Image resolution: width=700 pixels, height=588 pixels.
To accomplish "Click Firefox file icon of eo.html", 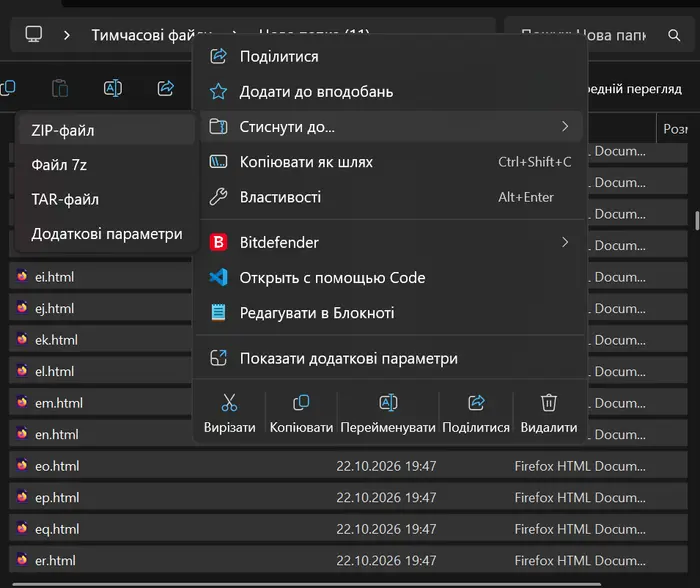I will coord(22,465).
